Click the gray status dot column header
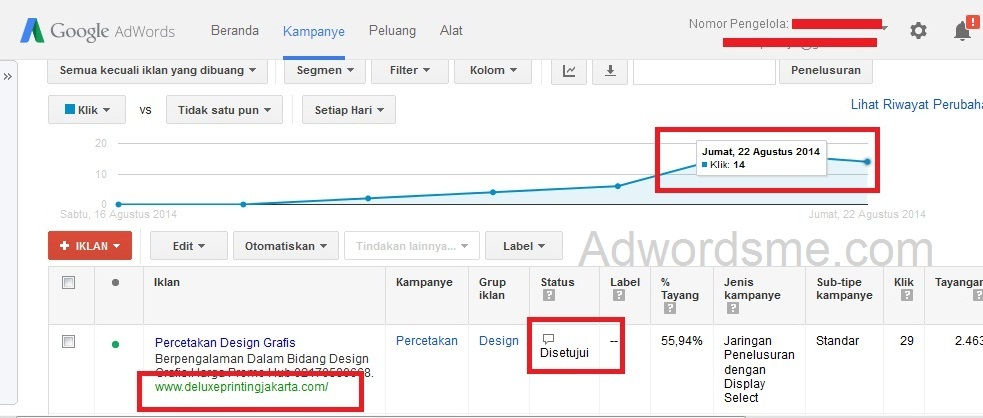983x418 pixels. click(115, 283)
